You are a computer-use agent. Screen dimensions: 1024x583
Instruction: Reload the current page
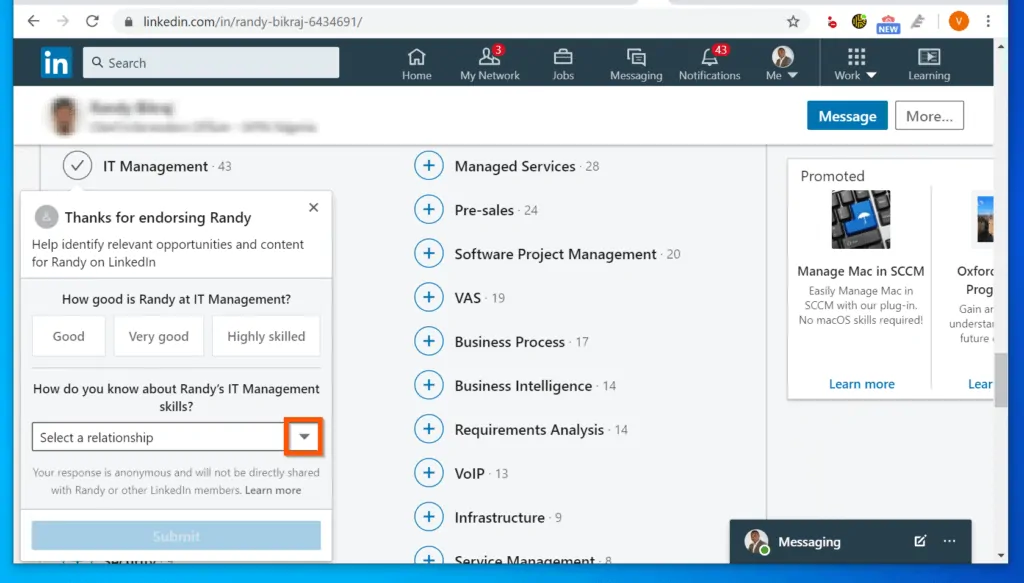[92, 22]
